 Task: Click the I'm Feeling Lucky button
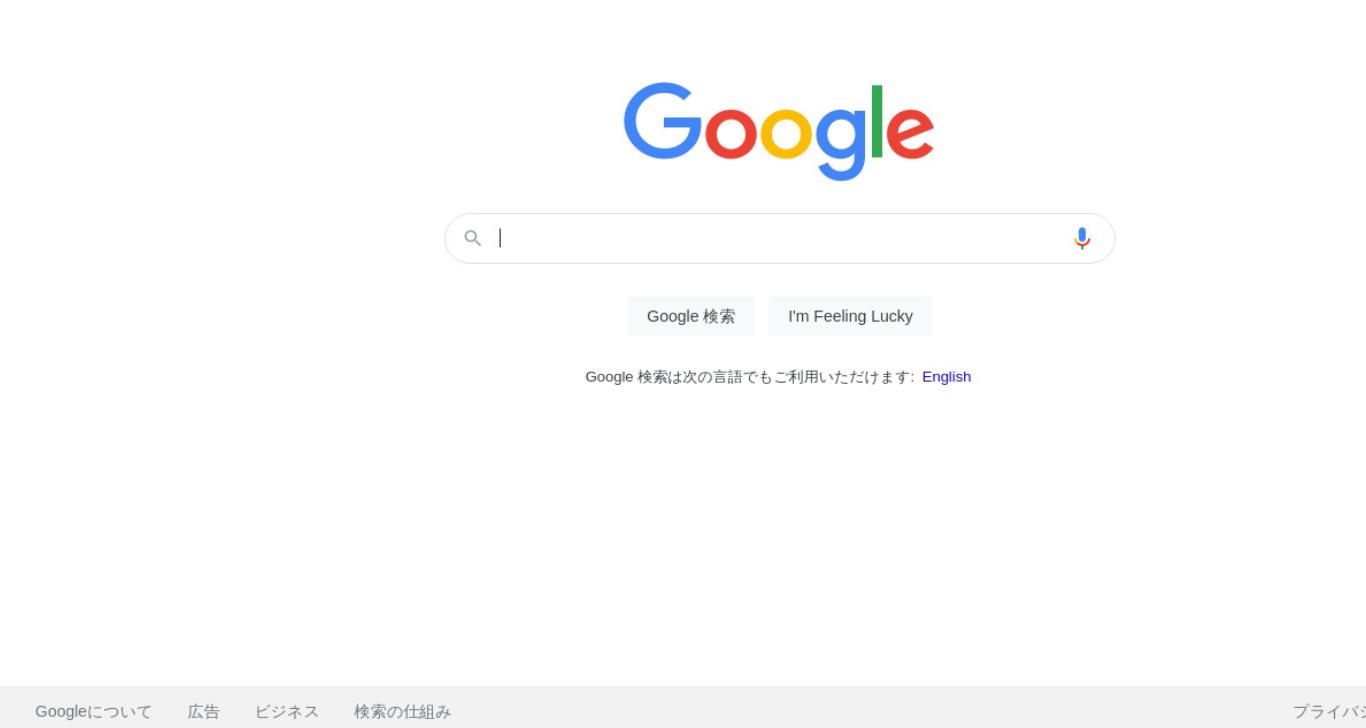point(850,316)
